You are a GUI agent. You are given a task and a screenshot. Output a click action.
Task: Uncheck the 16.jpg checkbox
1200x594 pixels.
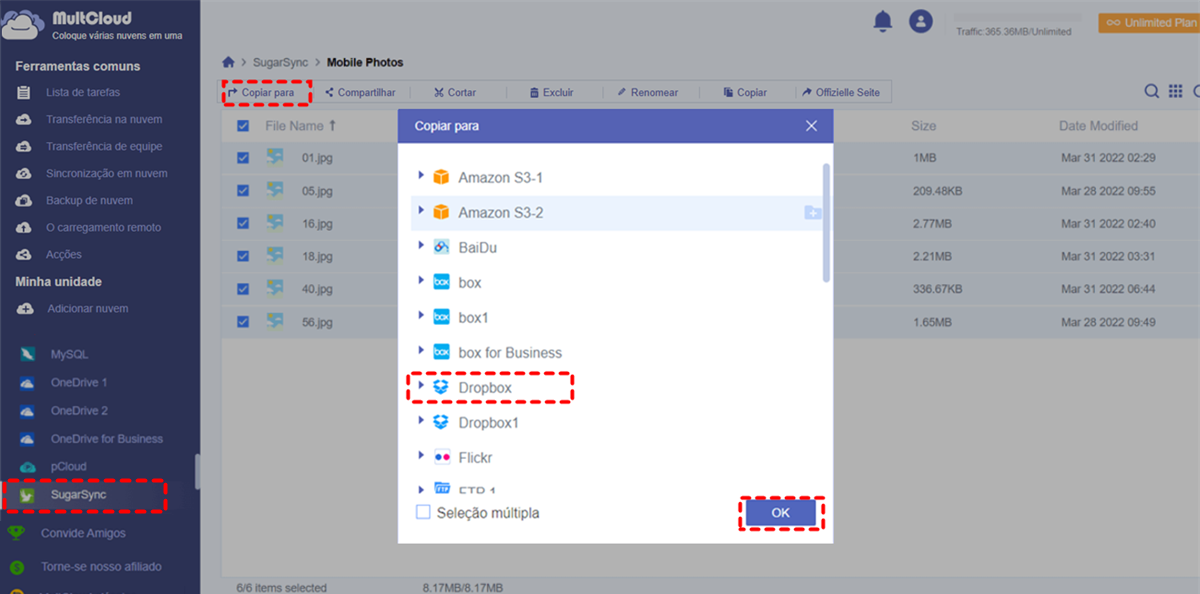[243, 223]
